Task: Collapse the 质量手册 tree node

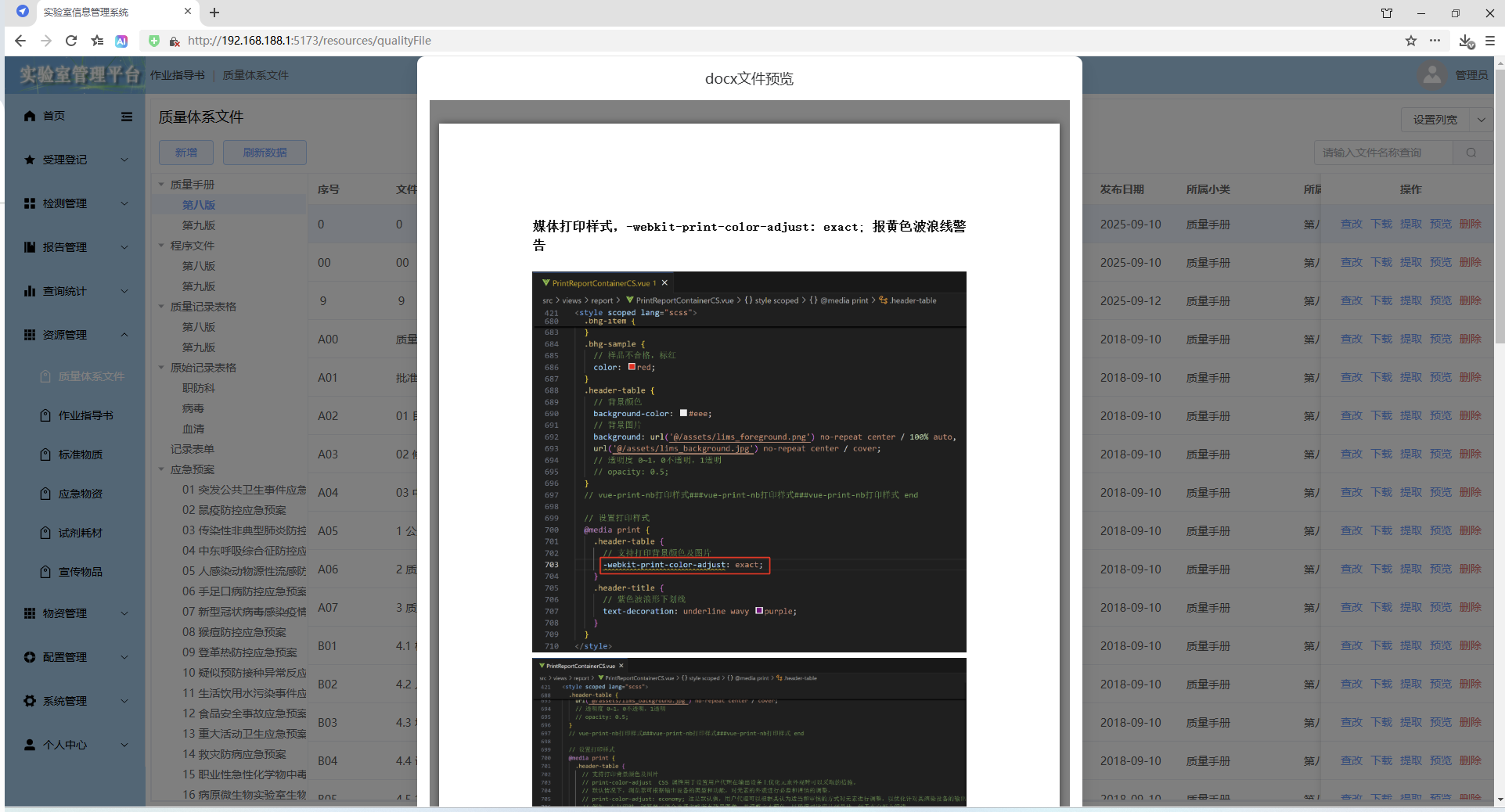Action: (160, 184)
